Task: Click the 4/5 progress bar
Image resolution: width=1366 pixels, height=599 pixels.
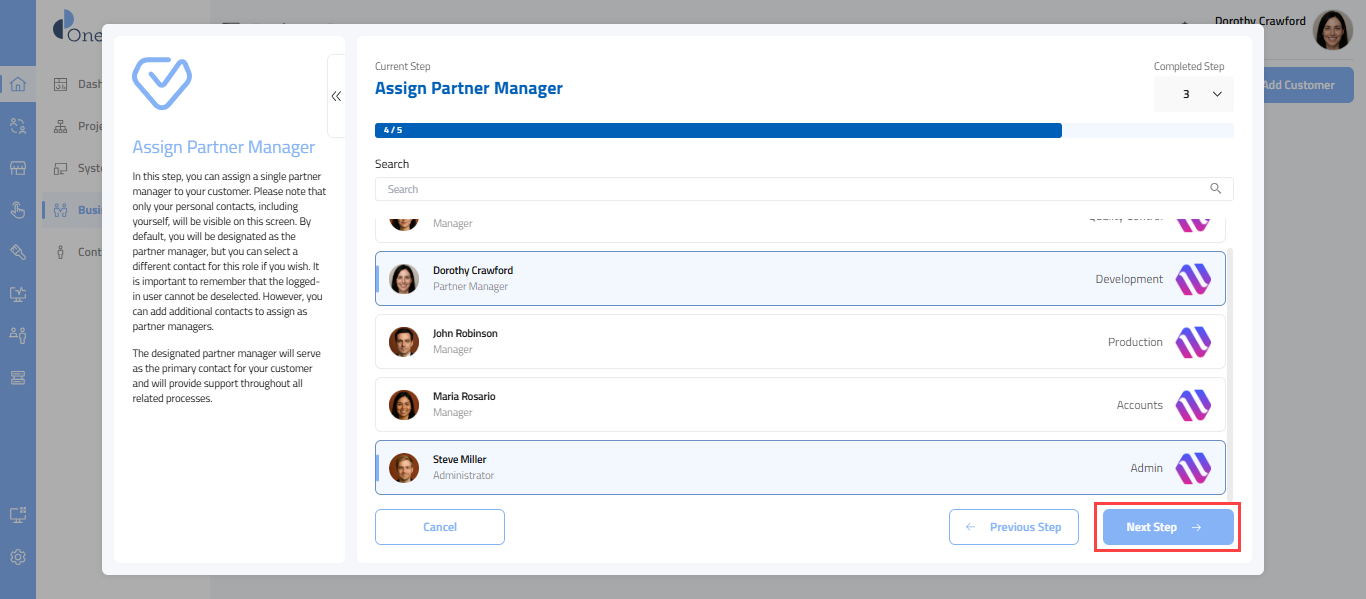Action: coord(717,130)
